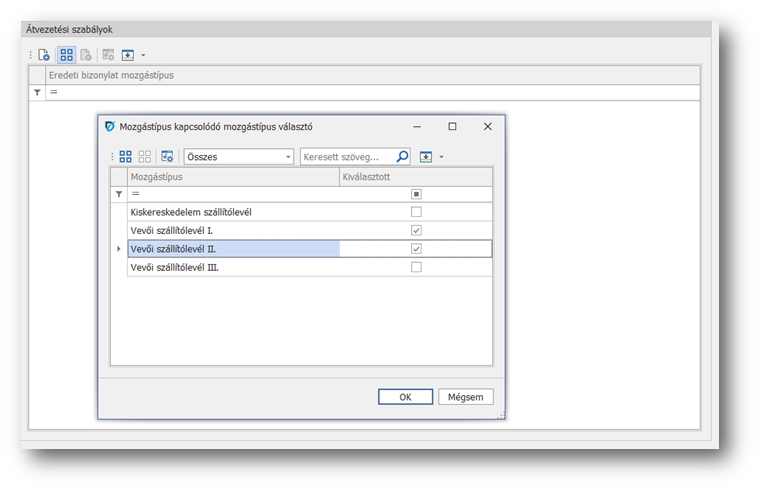Screen dimensions: 761x491
Task: Click the highlighted grid icon in background toolbar
Action: pyautogui.click(x=66, y=55)
